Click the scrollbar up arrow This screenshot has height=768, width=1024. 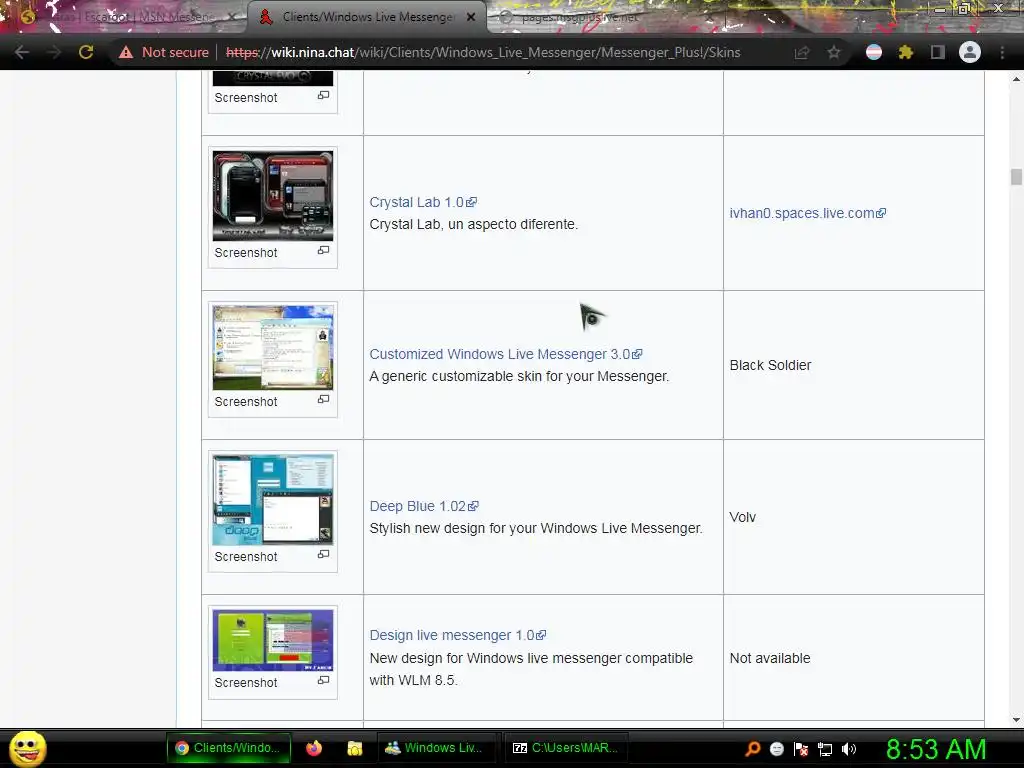(1016, 79)
